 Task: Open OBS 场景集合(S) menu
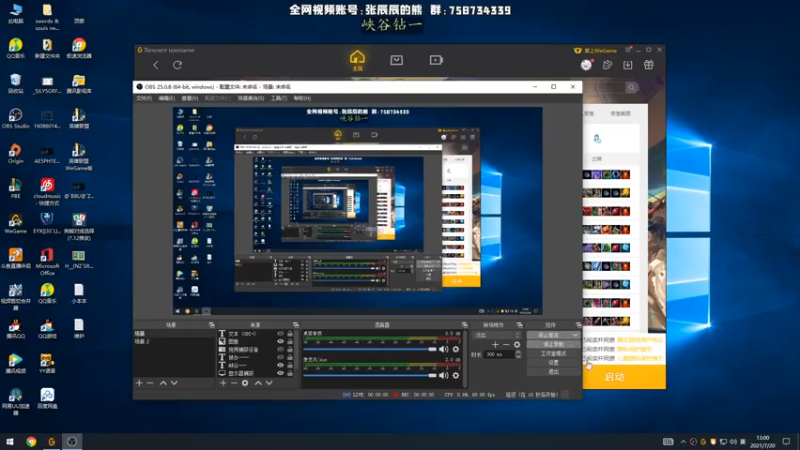pos(251,98)
